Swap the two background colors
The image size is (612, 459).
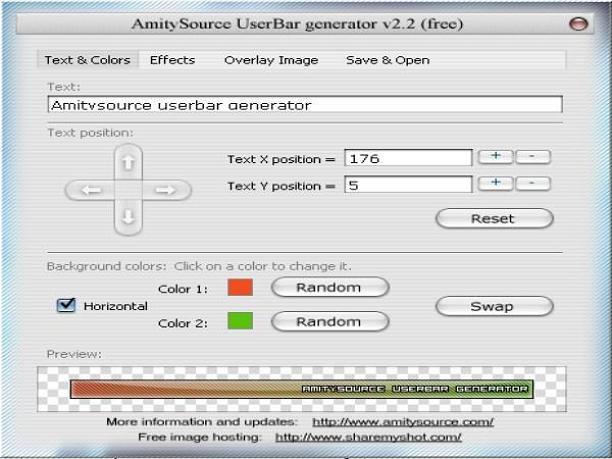click(x=494, y=306)
